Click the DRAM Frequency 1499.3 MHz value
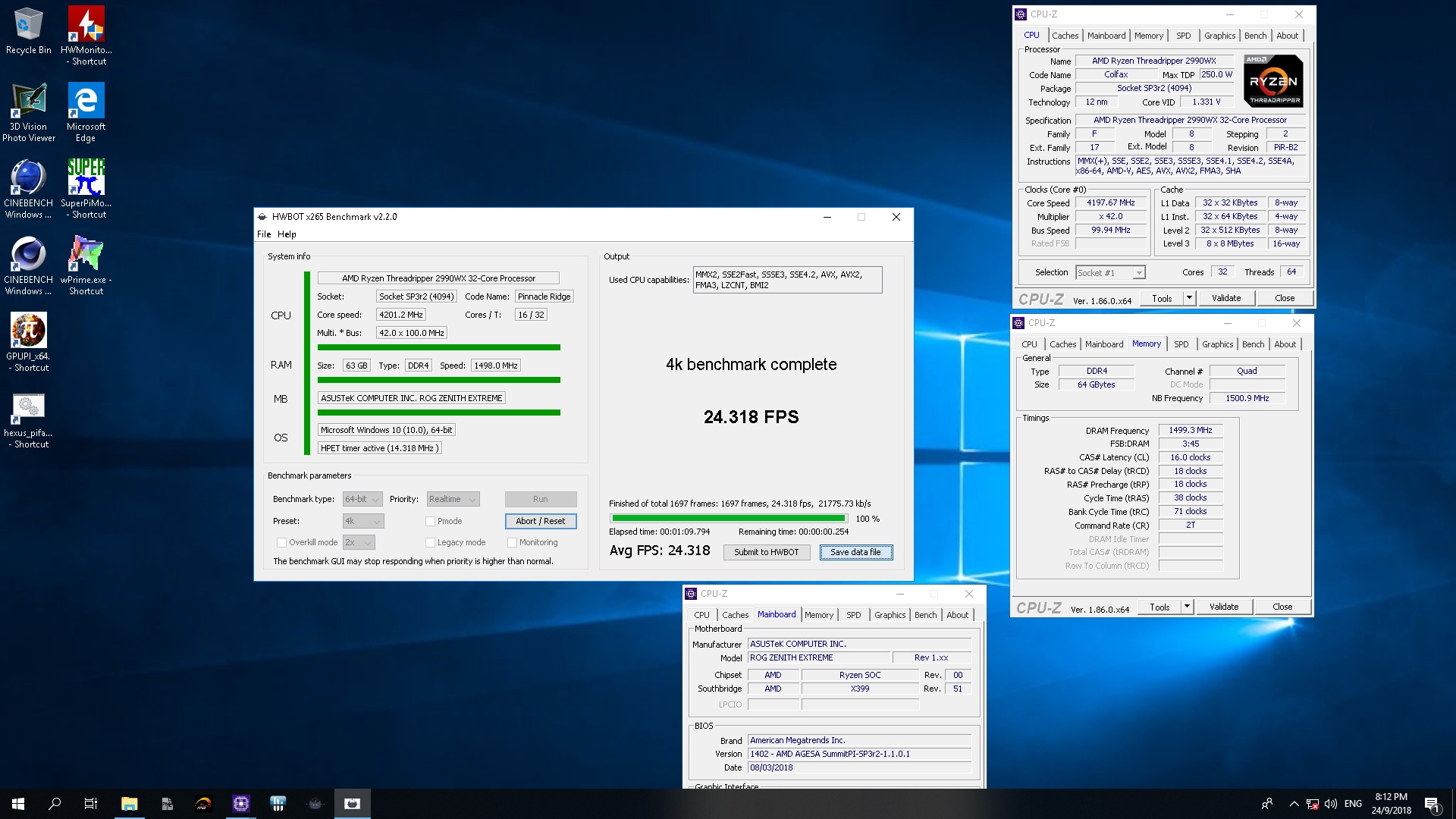Screen dimensions: 1456x819 click(x=1191, y=430)
